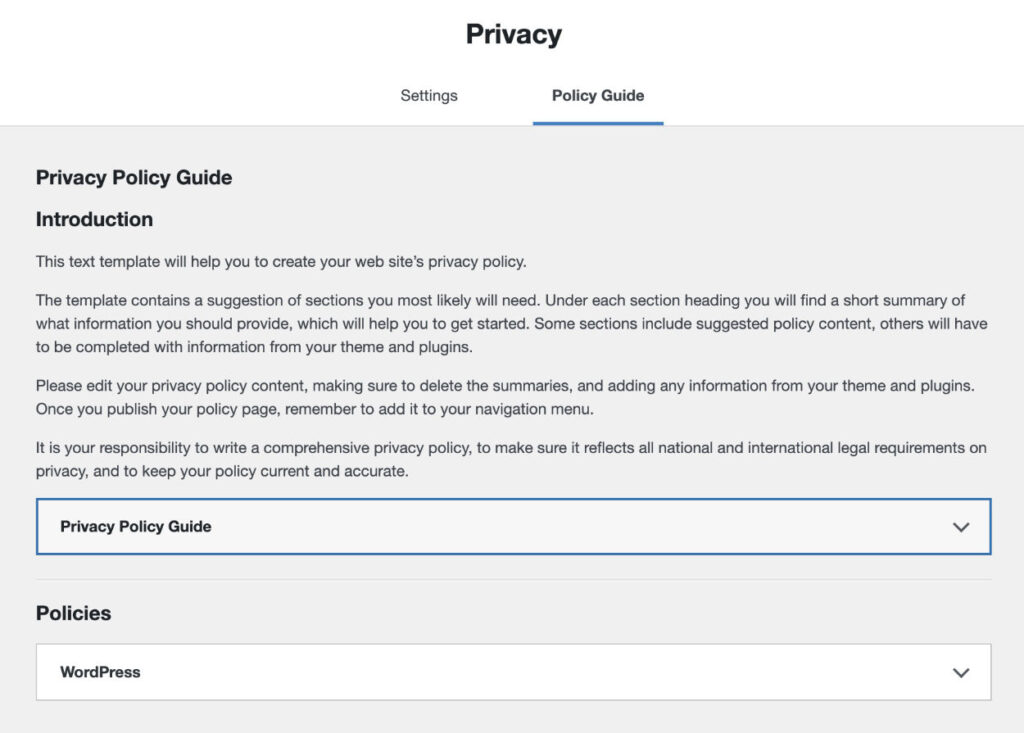The image size is (1024, 733).
Task: Select the Policy Guide tab
Action: (x=597, y=95)
